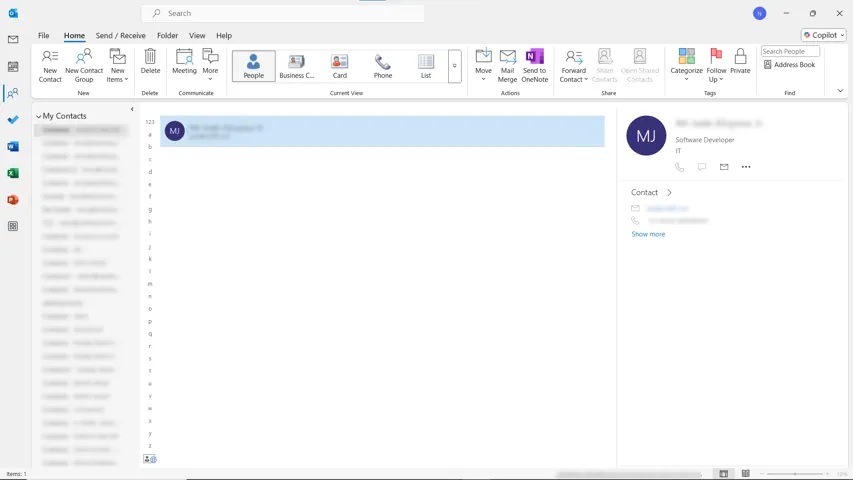Jump to contacts under letter z
Viewport: 853px width, 480px height.
[150, 446]
